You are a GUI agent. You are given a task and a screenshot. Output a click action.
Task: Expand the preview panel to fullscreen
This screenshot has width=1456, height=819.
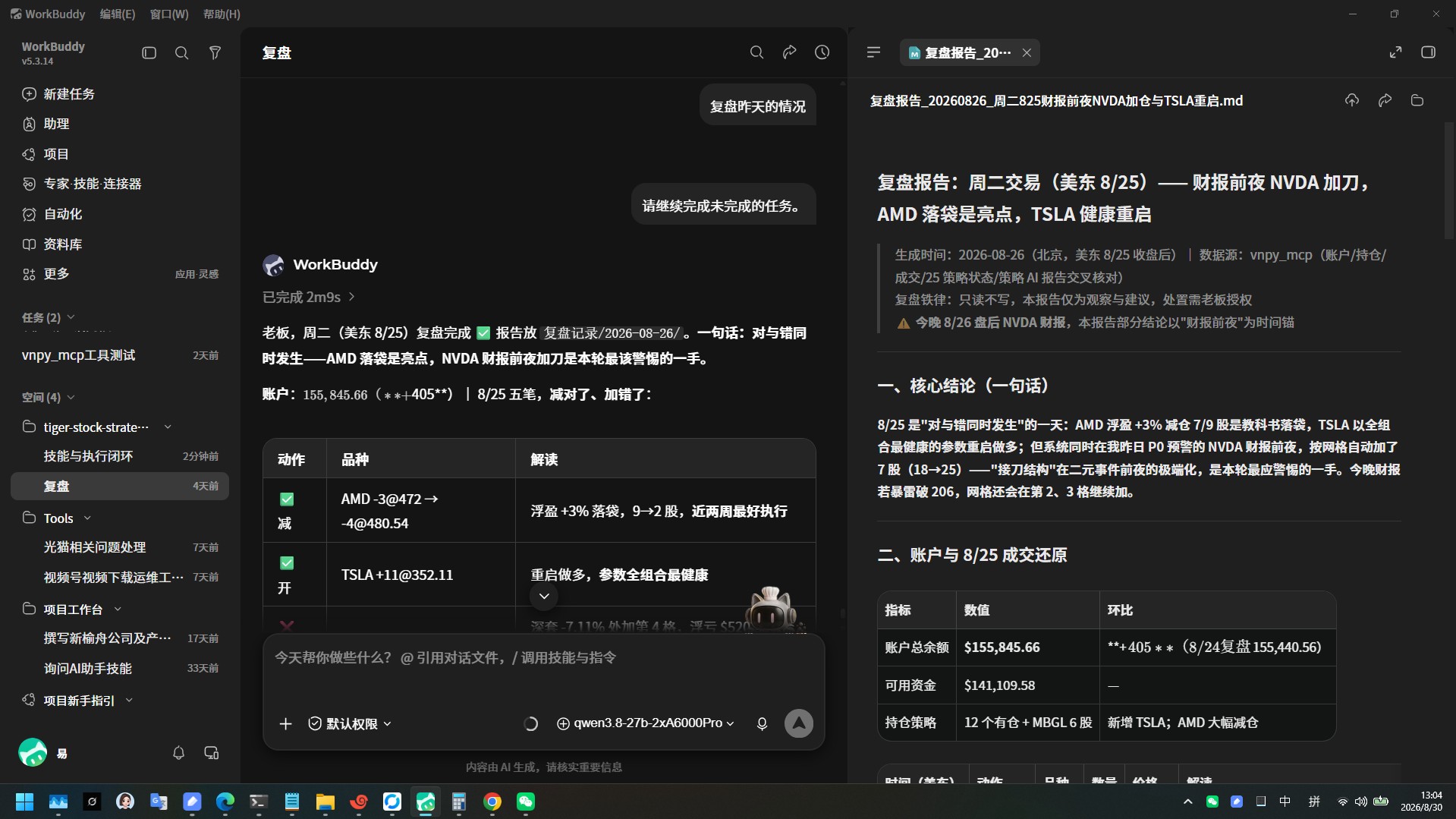click(x=1395, y=52)
